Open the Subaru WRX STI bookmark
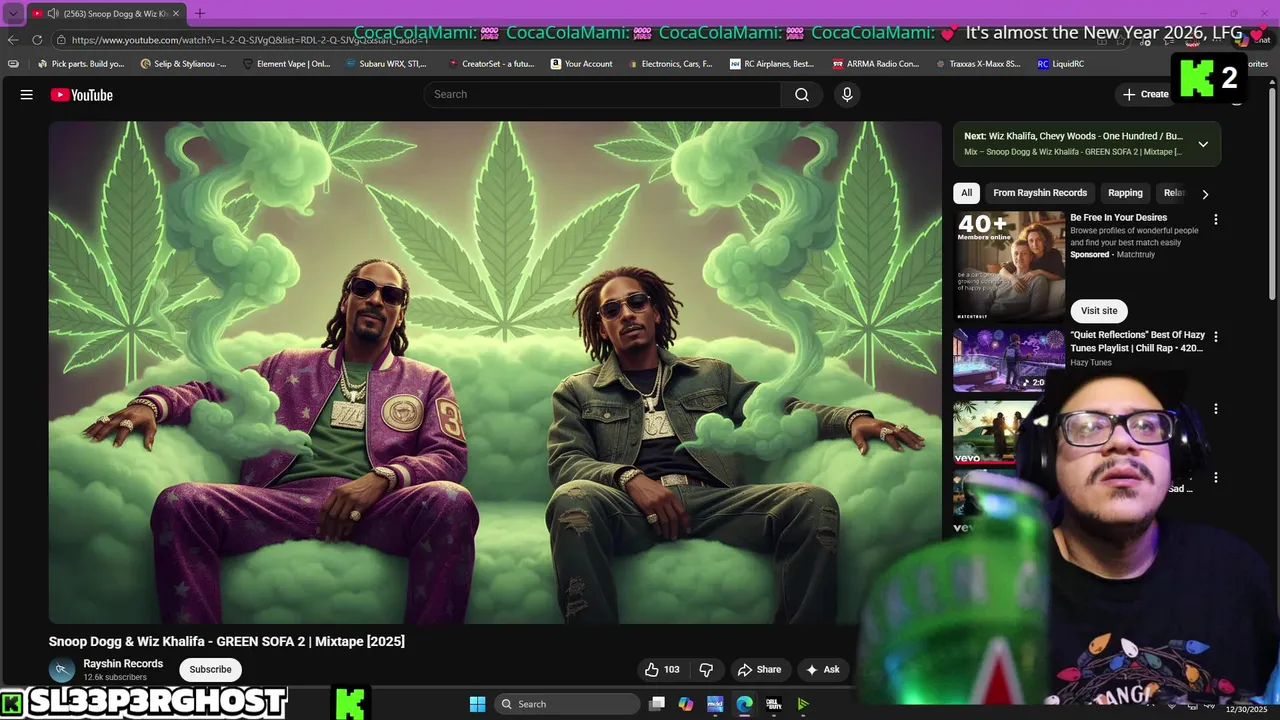Viewport: 1280px width, 720px height. pos(386,64)
